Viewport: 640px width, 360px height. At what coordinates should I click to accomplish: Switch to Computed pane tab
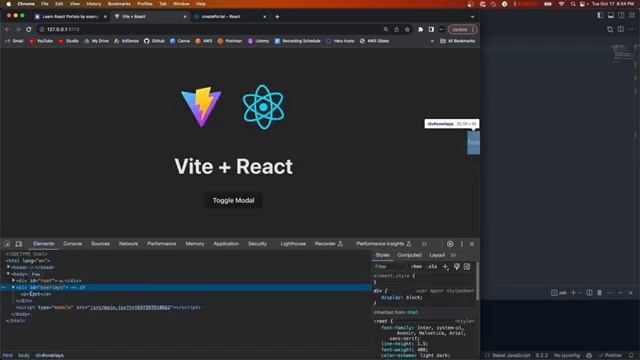point(409,255)
